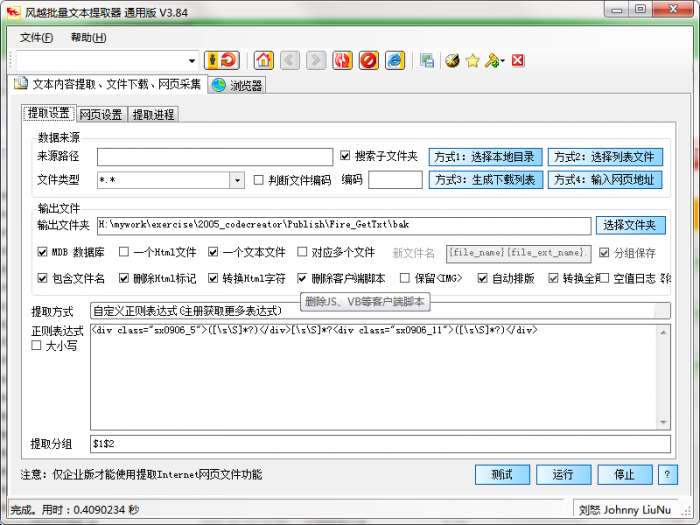Click the round golden tool icon
The height and width of the screenshot is (525, 700).
[x=452, y=60]
